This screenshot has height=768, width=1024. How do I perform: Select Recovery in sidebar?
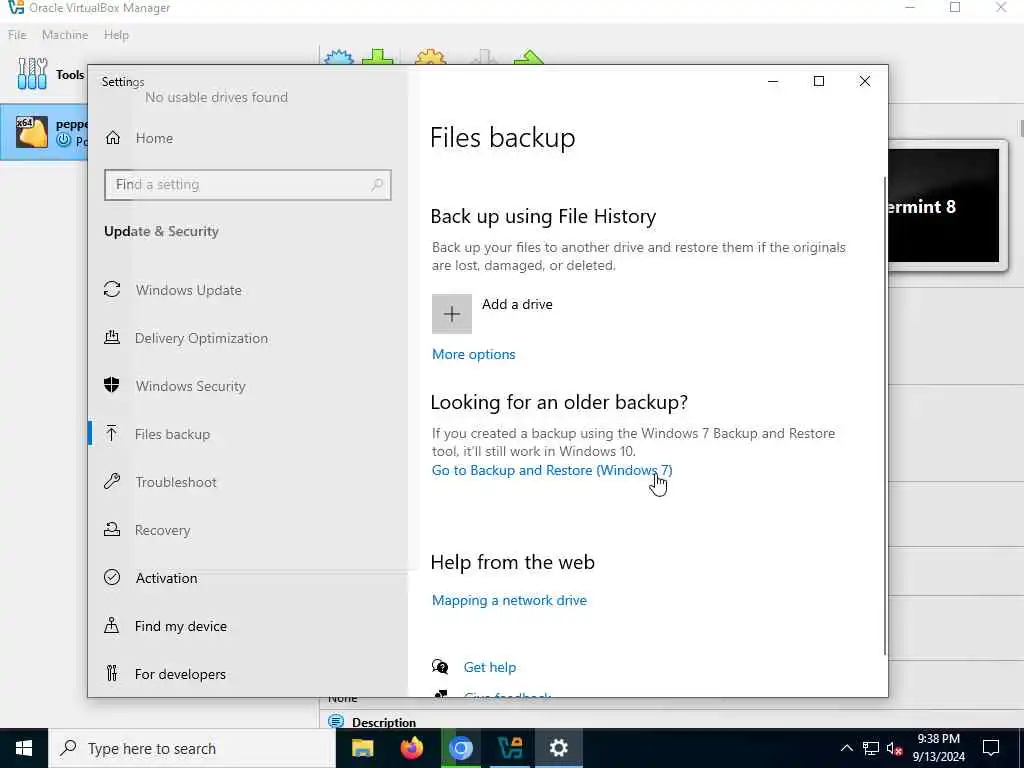click(x=162, y=530)
